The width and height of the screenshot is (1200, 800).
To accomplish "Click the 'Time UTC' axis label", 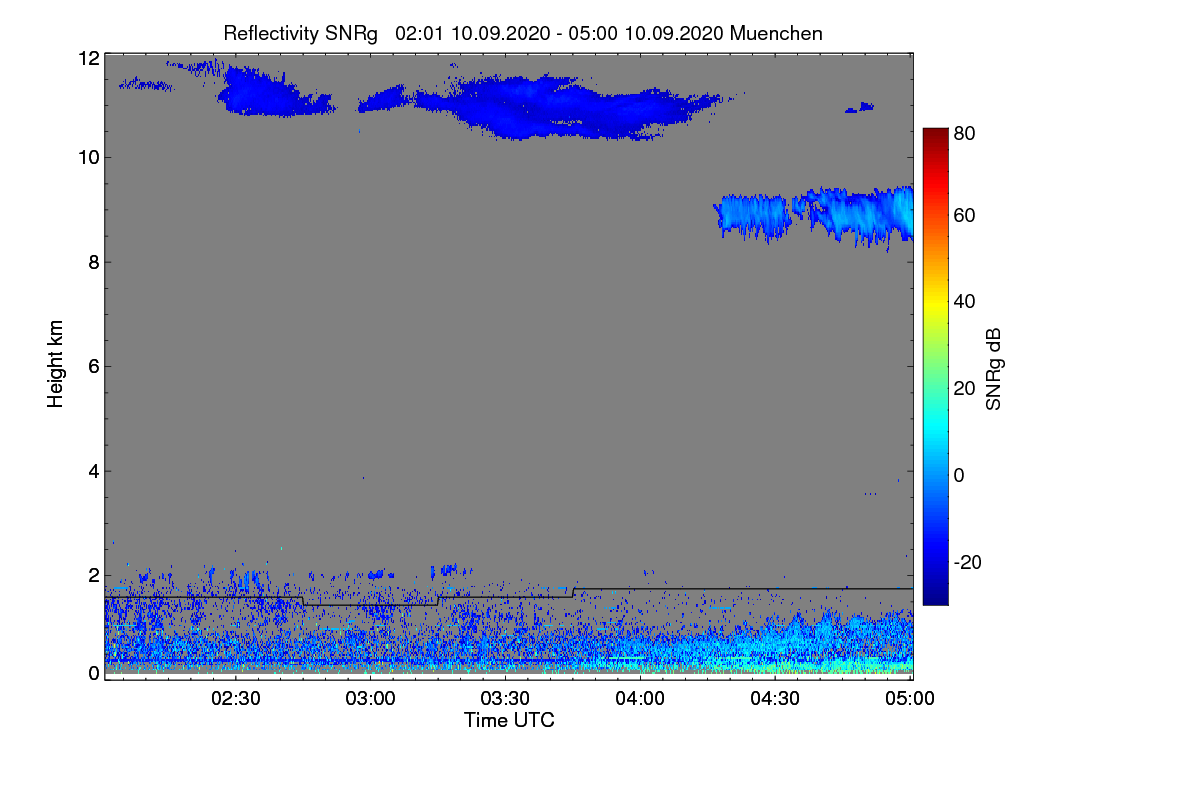I will pos(509,720).
